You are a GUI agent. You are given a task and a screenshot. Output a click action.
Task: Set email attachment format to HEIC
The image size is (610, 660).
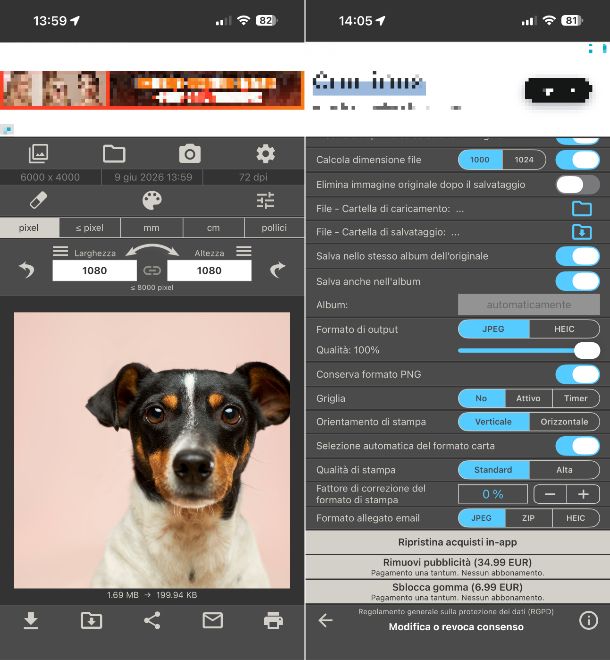point(576,518)
